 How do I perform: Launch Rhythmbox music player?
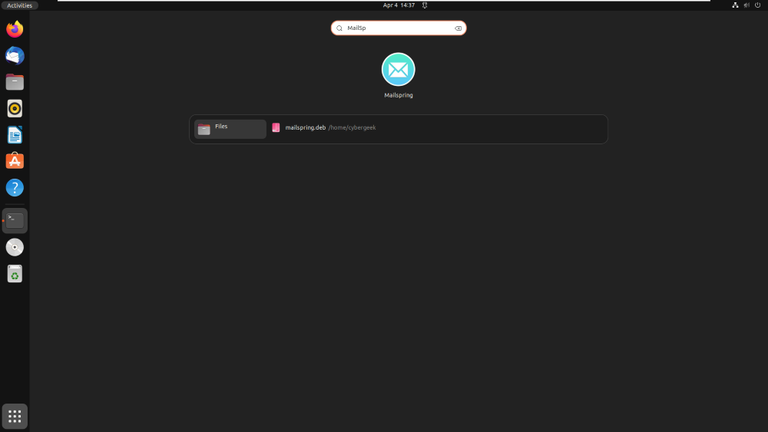(x=15, y=108)
